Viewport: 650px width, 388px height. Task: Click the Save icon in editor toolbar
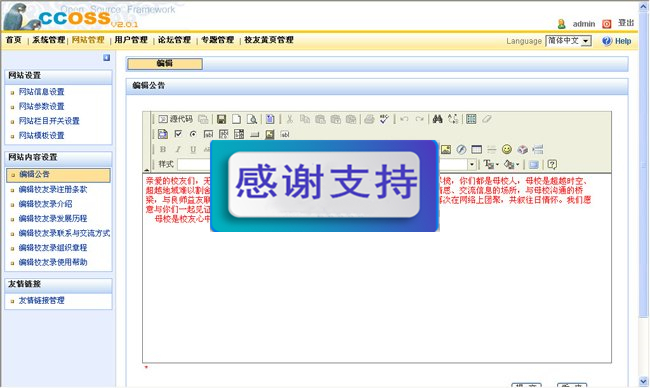pos(221,119)
